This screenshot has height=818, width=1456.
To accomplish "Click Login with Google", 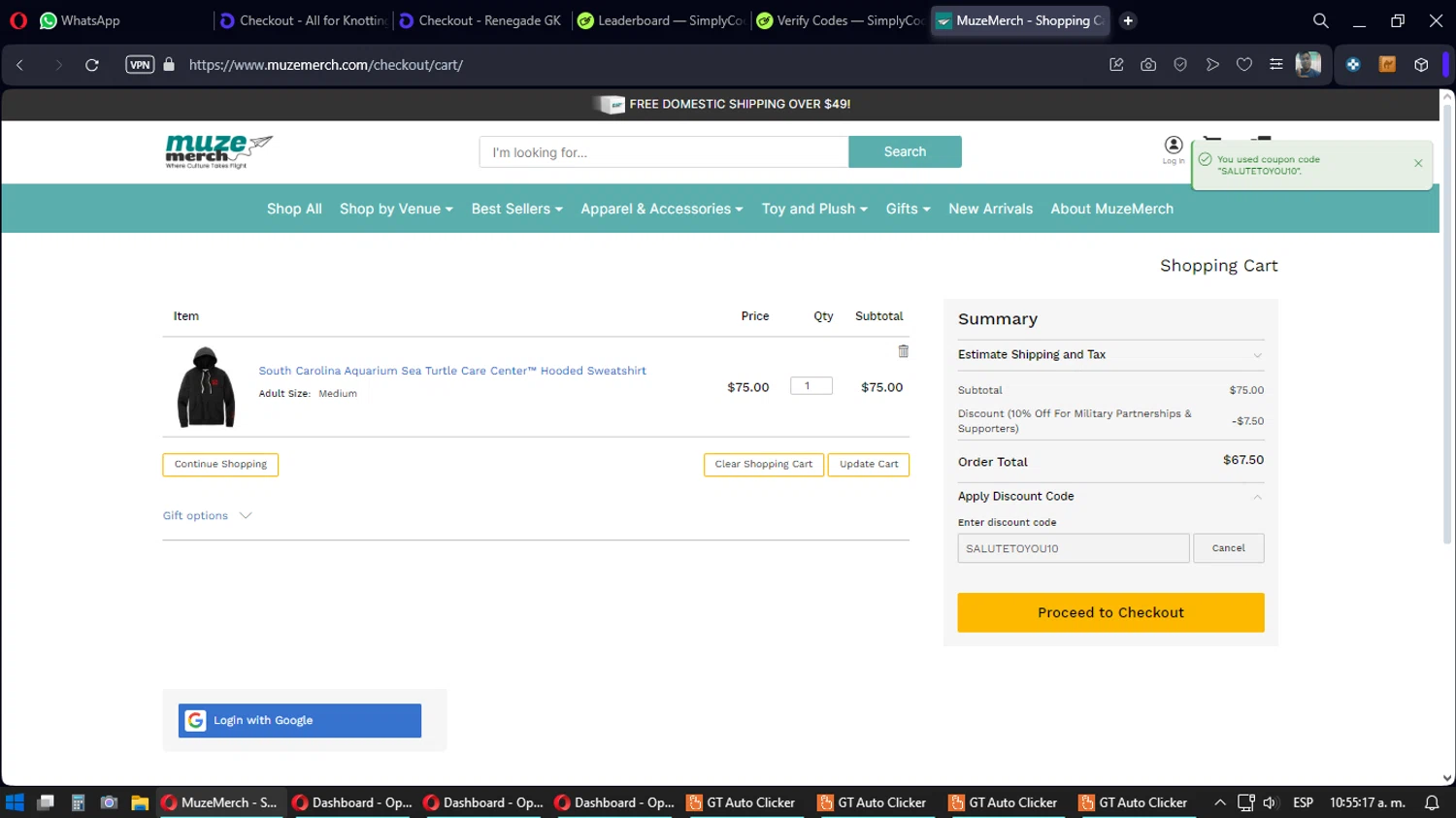I will [299, 720].
